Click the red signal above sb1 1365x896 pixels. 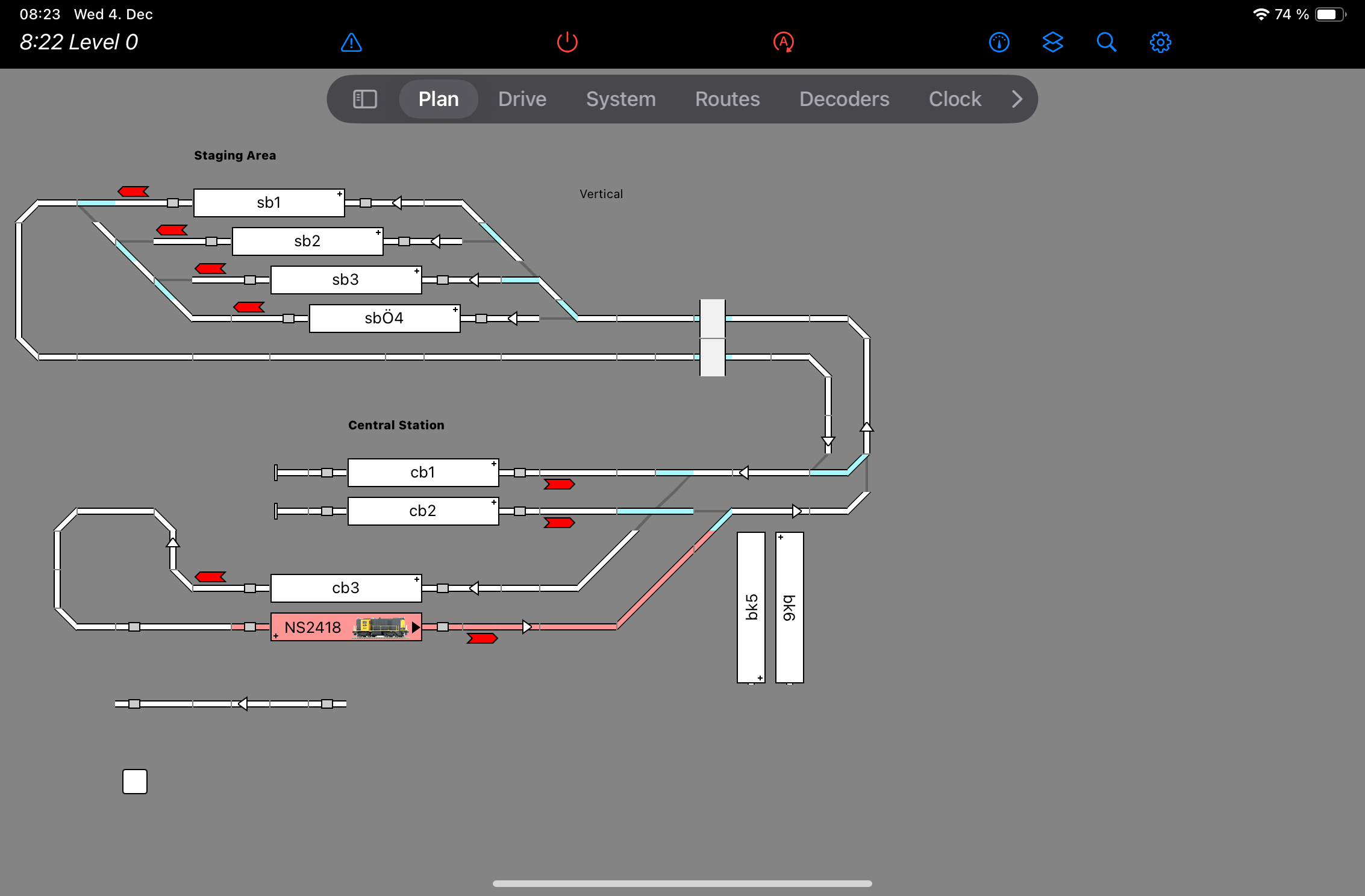(133, 191)
